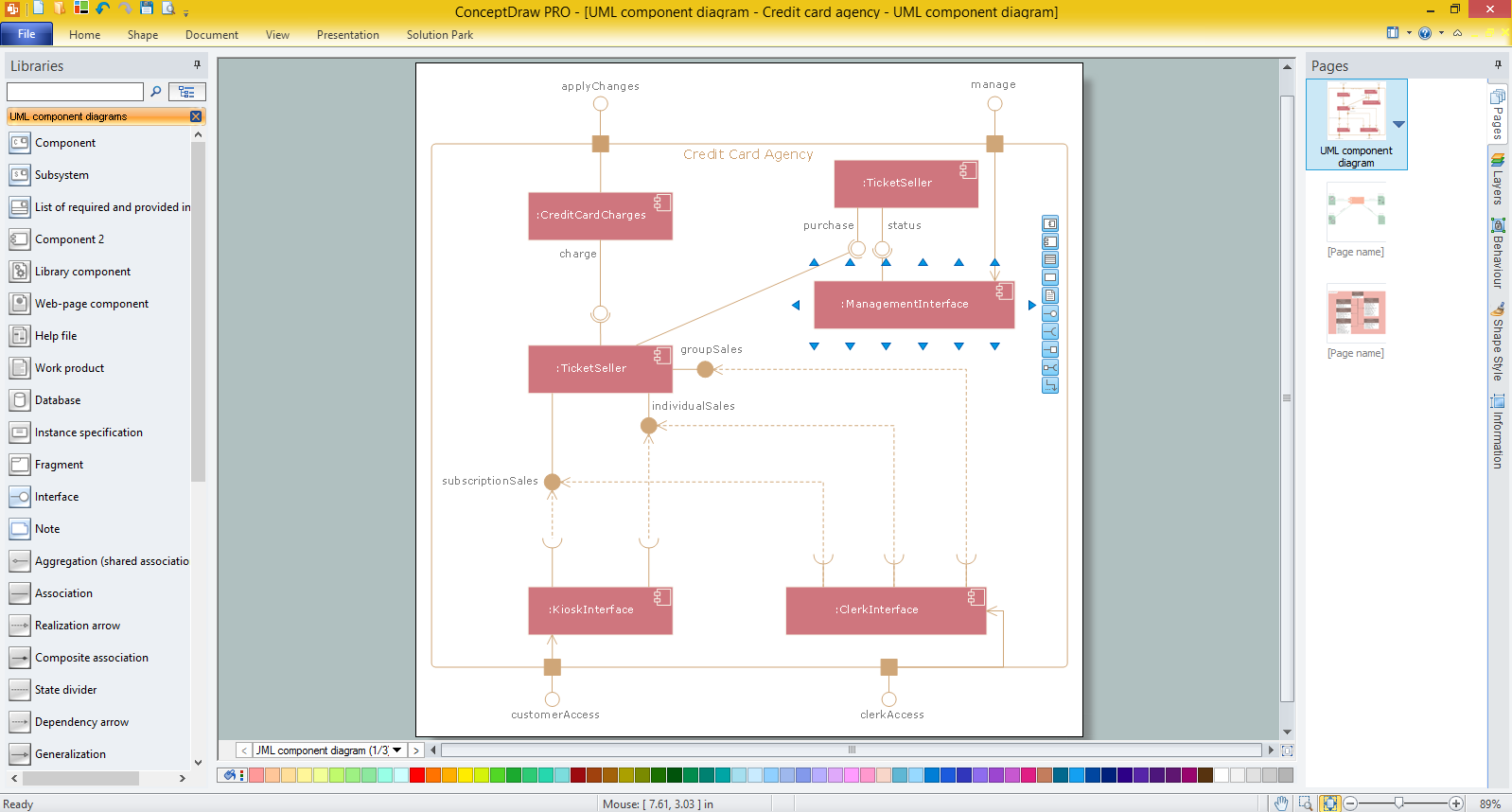Add provided interface lollipop action button
Viewport: 1512px width, 812px height.
1050,313
